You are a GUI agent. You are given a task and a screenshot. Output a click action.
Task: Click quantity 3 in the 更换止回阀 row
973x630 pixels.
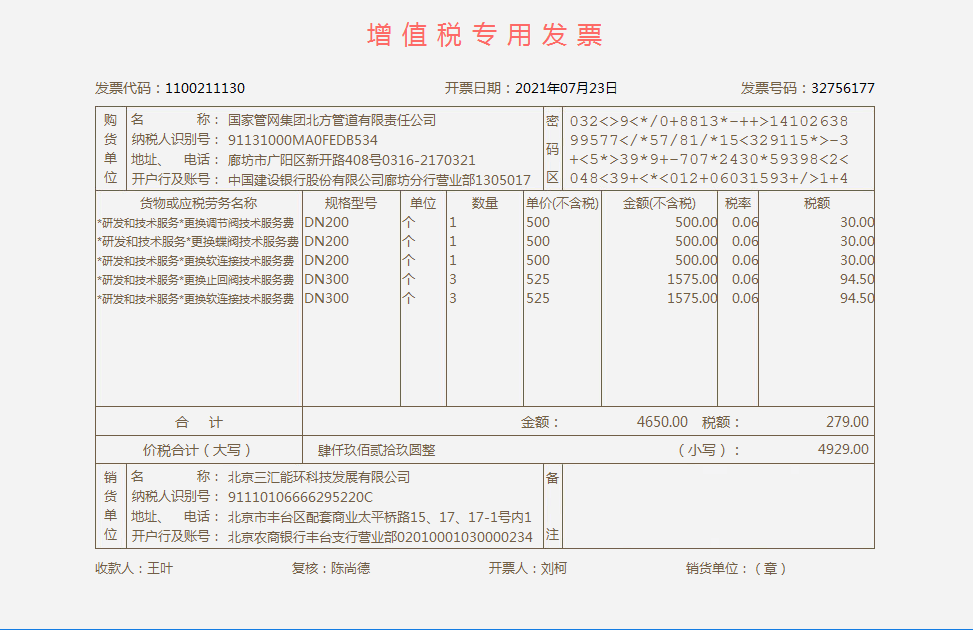[x=453, y=279]
